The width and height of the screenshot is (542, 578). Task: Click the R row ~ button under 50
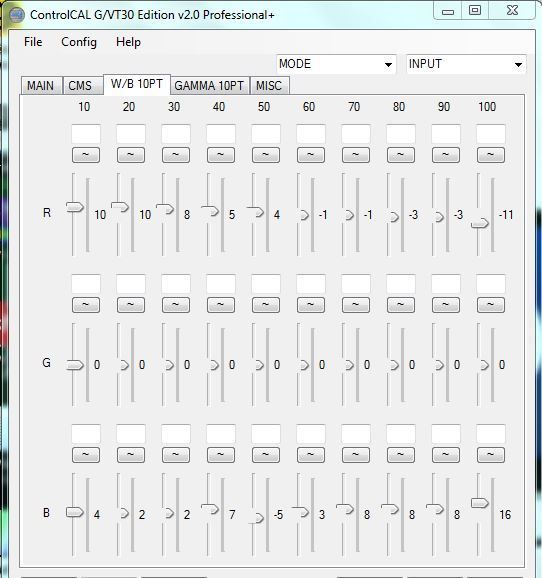(x=266, y=155)
